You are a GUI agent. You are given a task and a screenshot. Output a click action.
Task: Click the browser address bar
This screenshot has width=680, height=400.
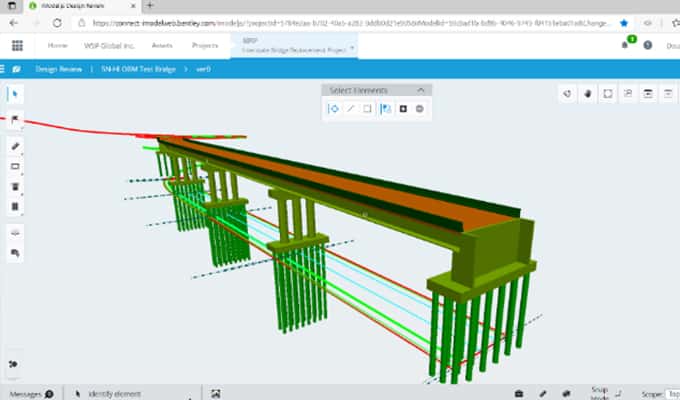pyautogui.click(x=350, y=21)
